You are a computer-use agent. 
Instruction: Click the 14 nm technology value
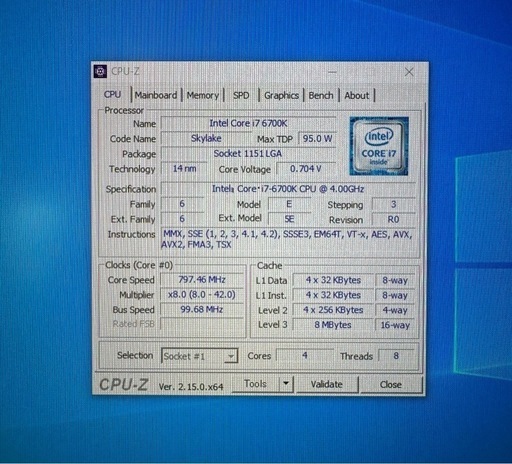coord(184,169)
